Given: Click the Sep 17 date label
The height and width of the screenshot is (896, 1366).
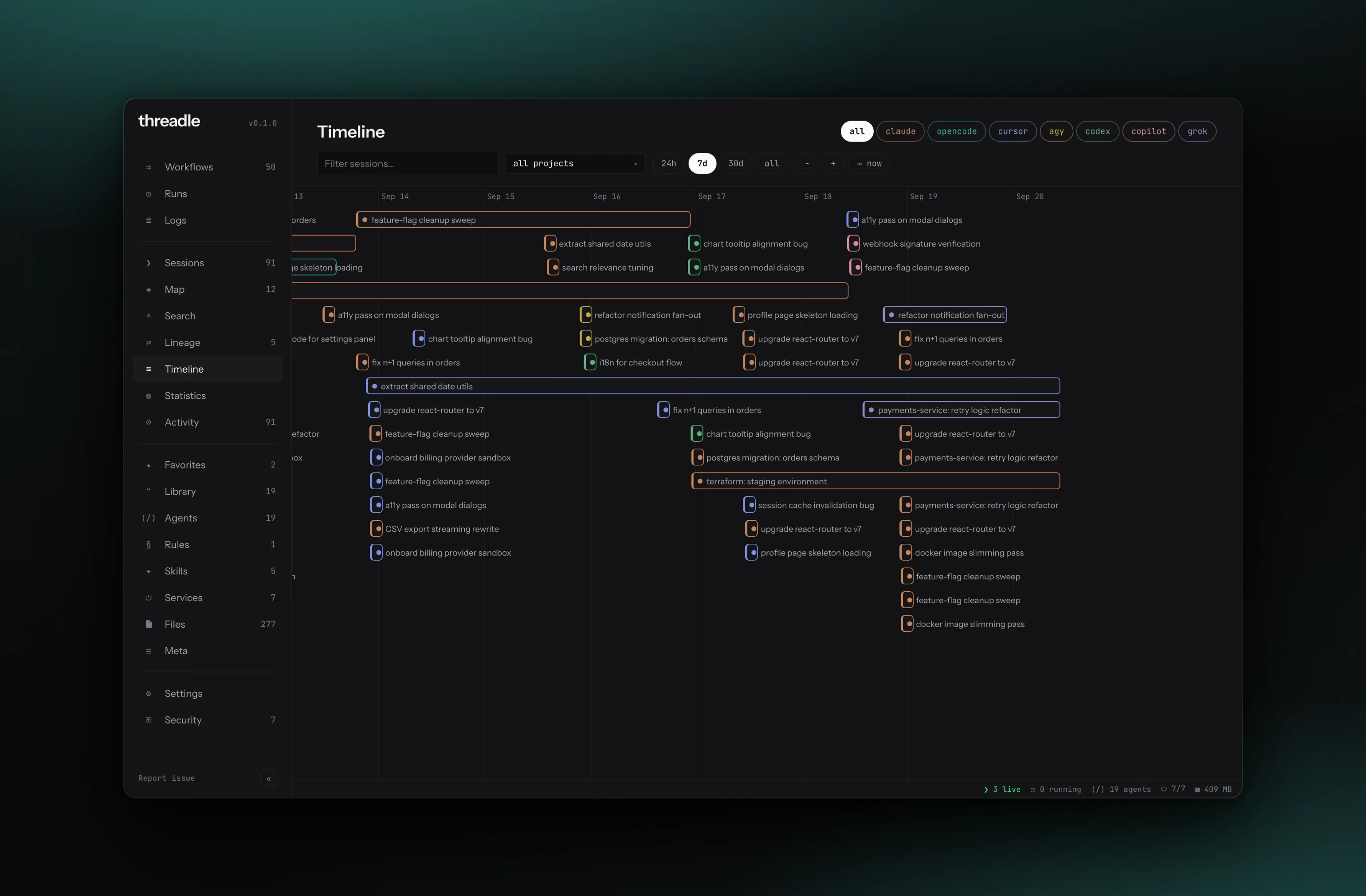Looking at the screenshot, I should [x=712, y=196].
